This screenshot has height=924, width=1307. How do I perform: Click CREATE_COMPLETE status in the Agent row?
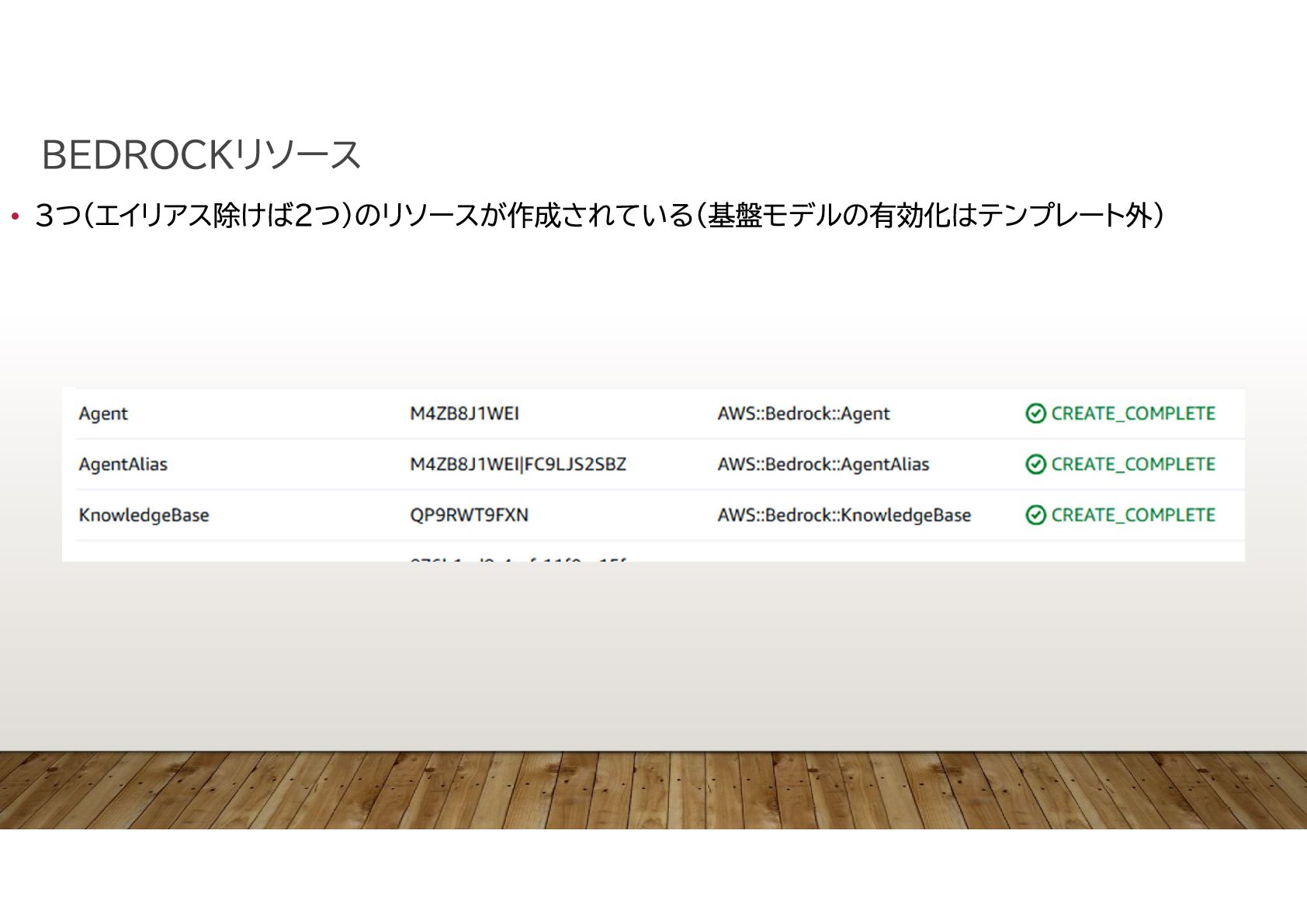tap(1133, 414)
